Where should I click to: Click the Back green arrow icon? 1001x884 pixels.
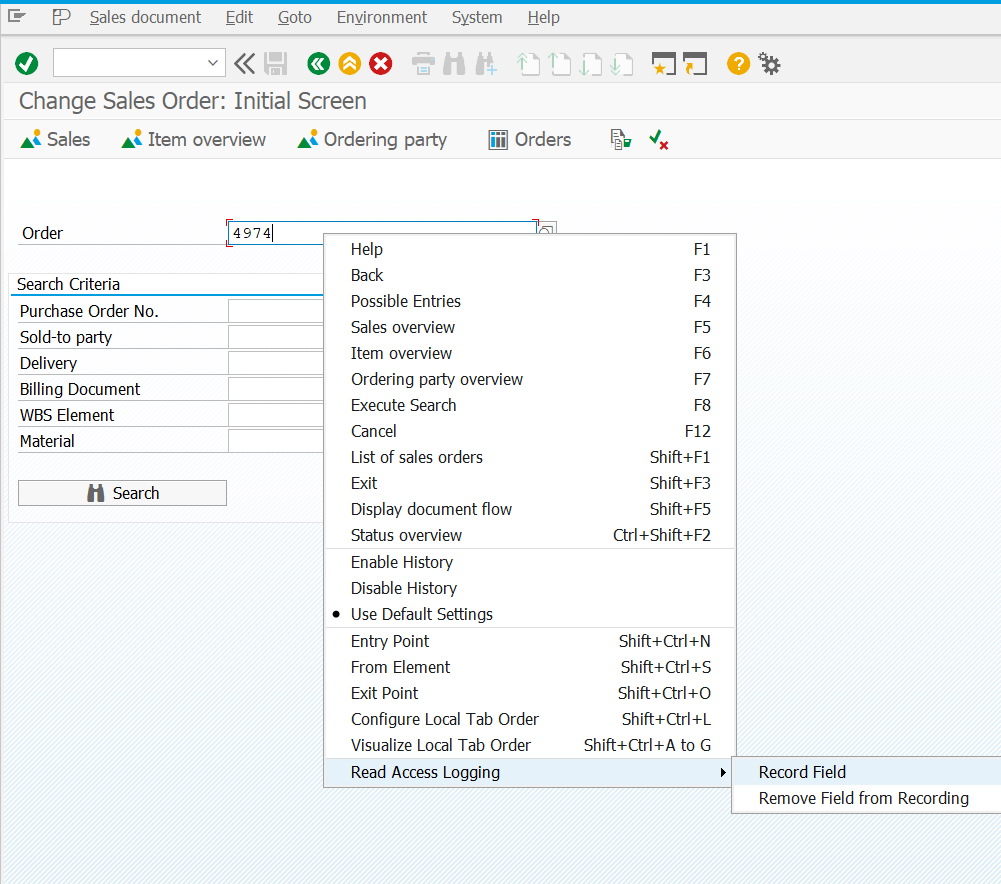pyautogui.click(x=318, y=63)
